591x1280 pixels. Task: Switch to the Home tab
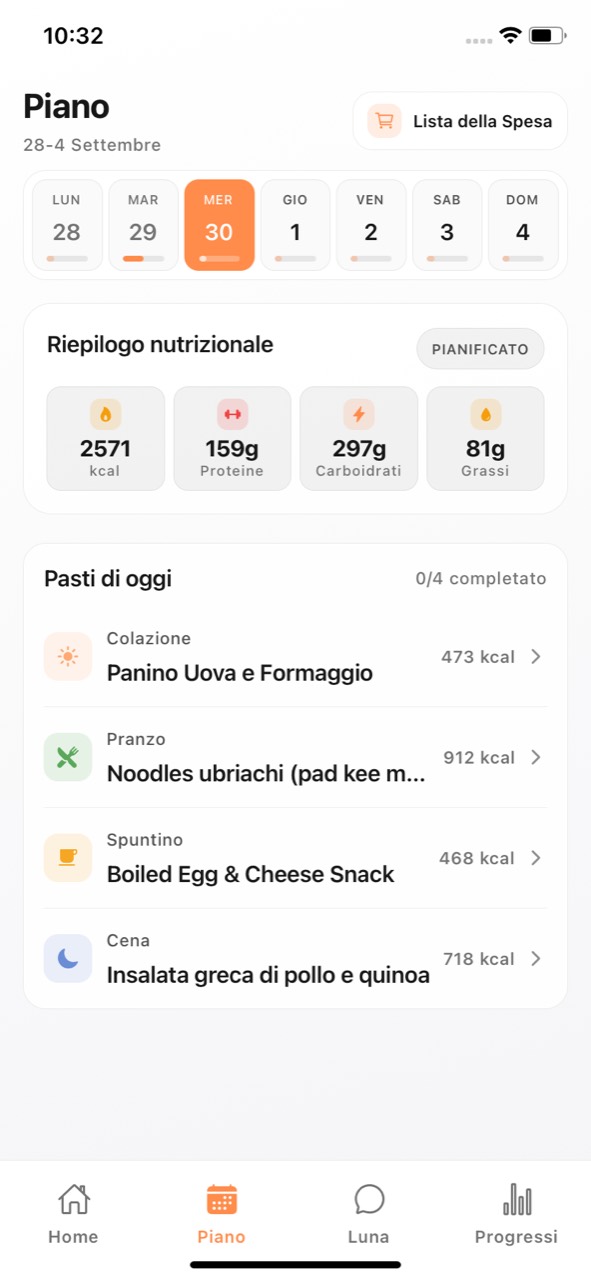(73, 1214)
